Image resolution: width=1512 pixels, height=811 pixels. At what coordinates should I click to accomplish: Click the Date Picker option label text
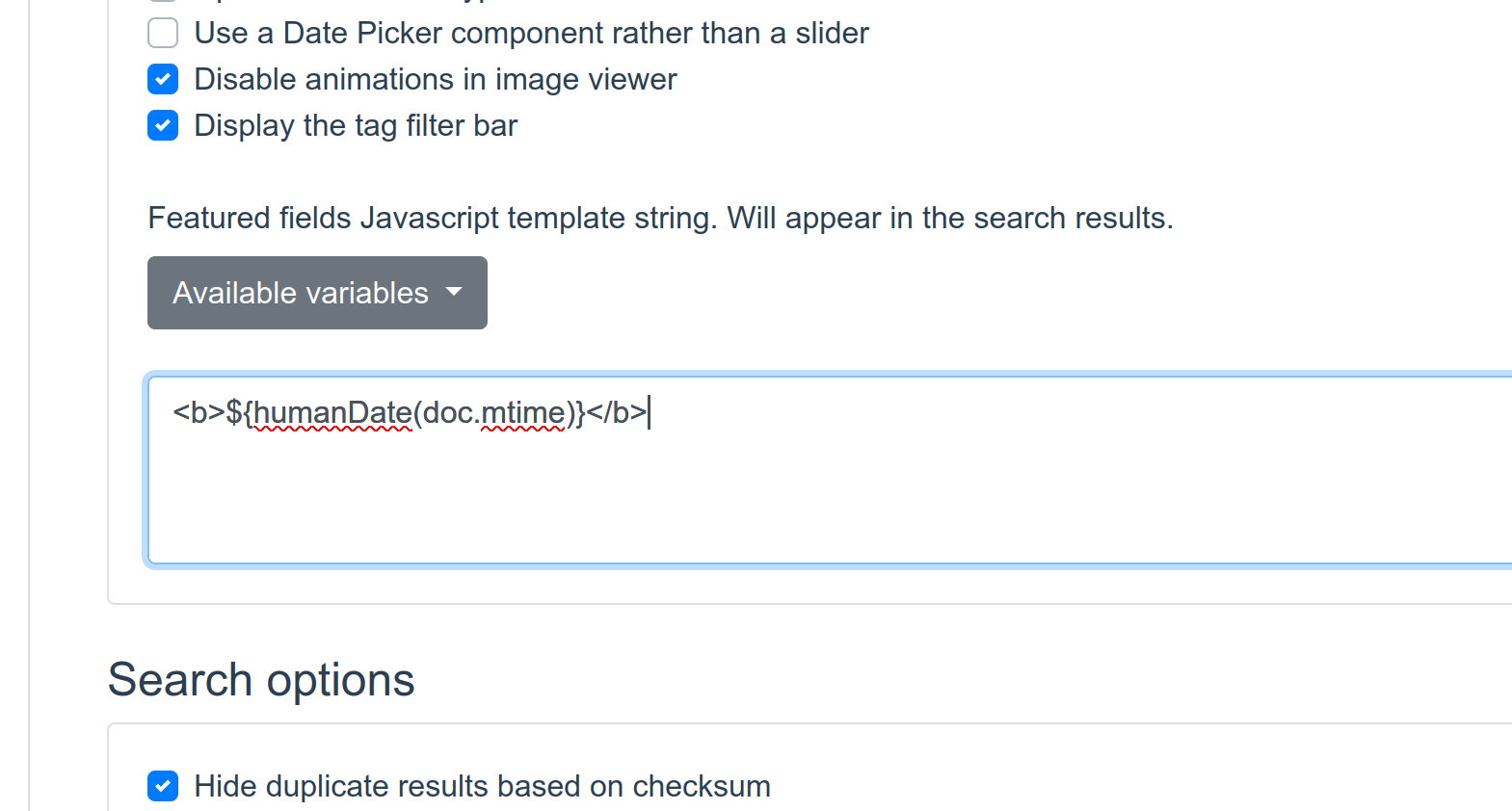(531, 32)
